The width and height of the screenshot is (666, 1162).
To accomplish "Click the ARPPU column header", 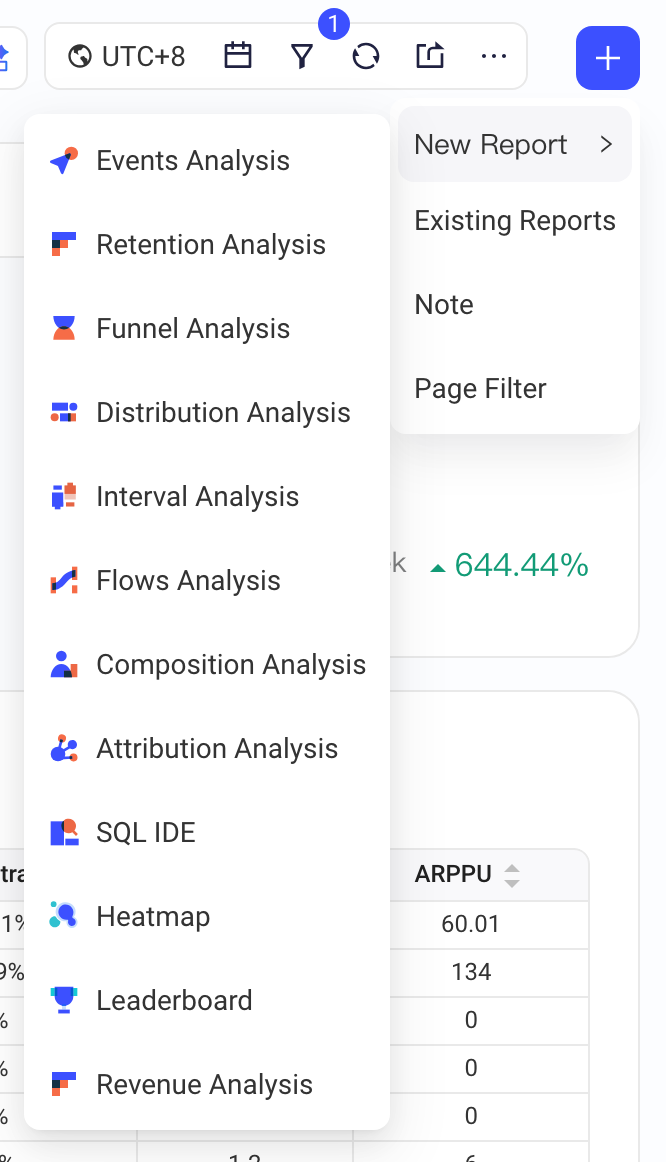I will 453,874.
